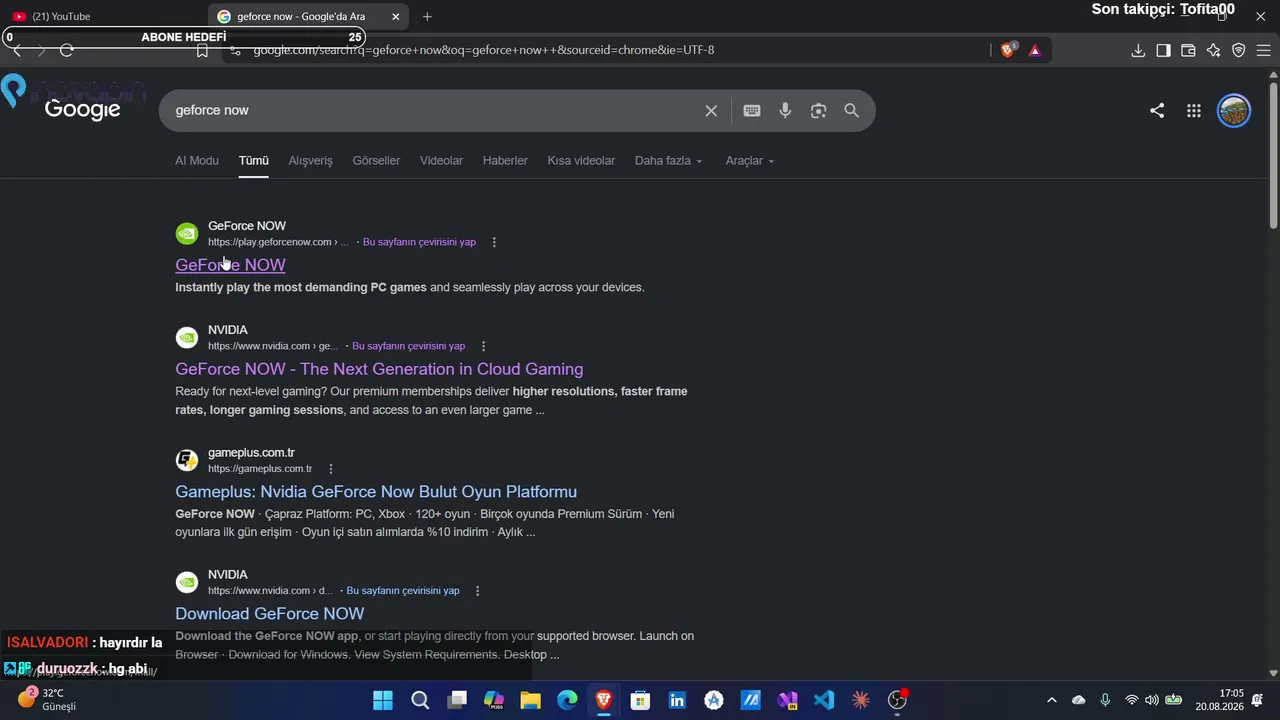Open File Explorer from the taskbar
The height and width of the screenshot is (720, 1280).
[530, 700]
